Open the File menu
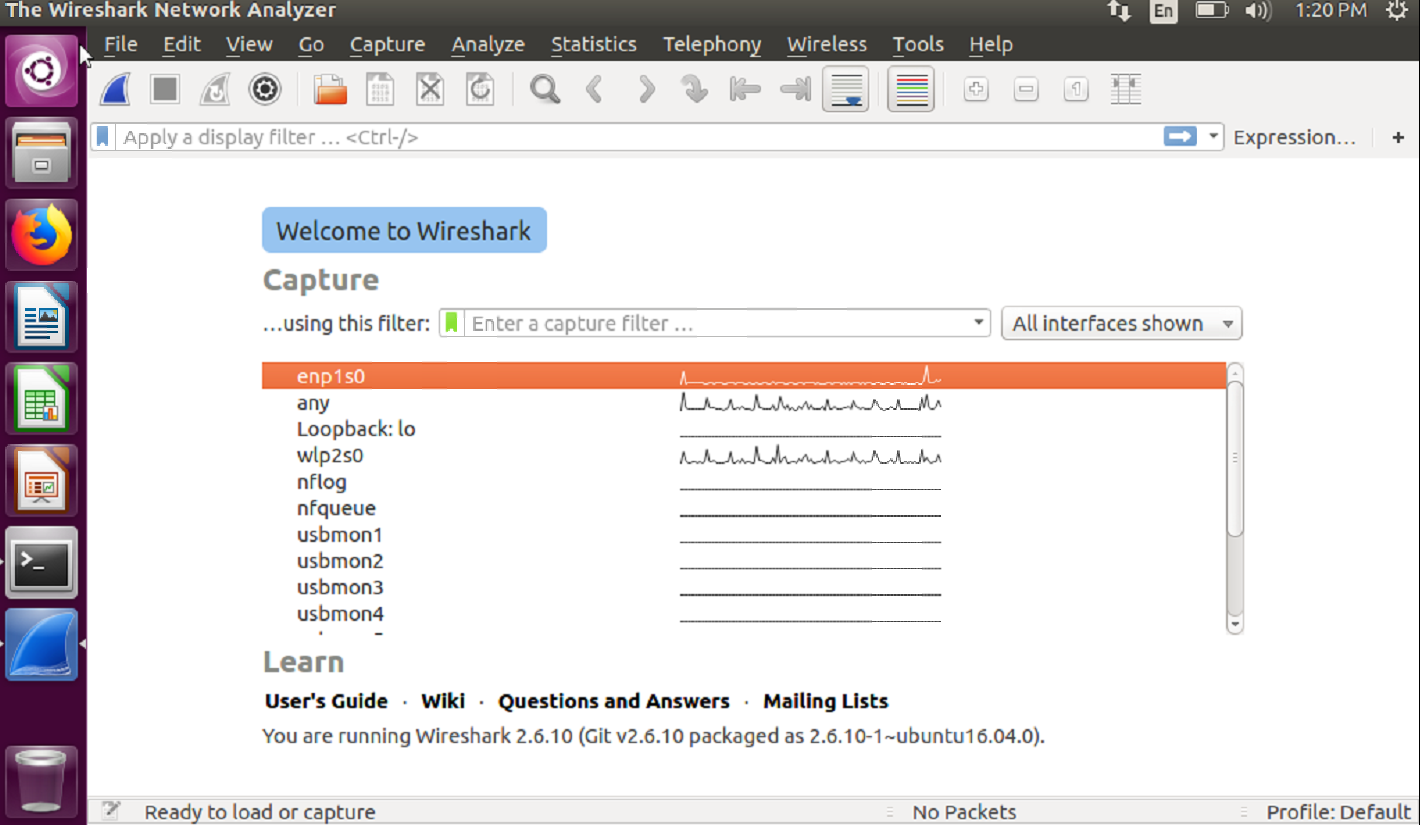Image resolution: width=1420 pixels, height=825 pixels. click(121, 44)
